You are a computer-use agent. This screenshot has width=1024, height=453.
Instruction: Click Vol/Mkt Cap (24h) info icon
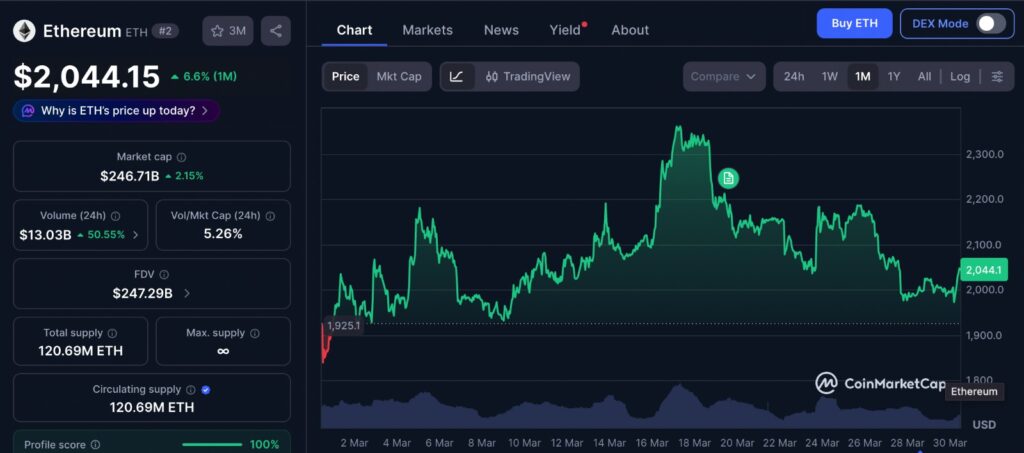click(x=270, y=216)
